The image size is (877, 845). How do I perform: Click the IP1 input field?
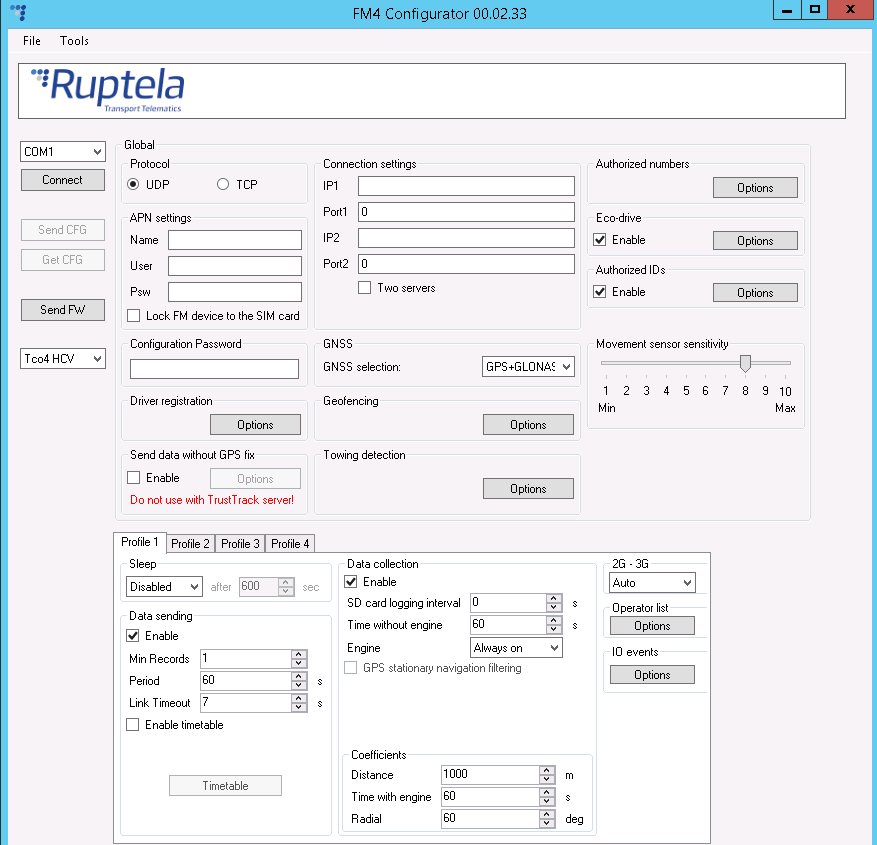point(466,186)
